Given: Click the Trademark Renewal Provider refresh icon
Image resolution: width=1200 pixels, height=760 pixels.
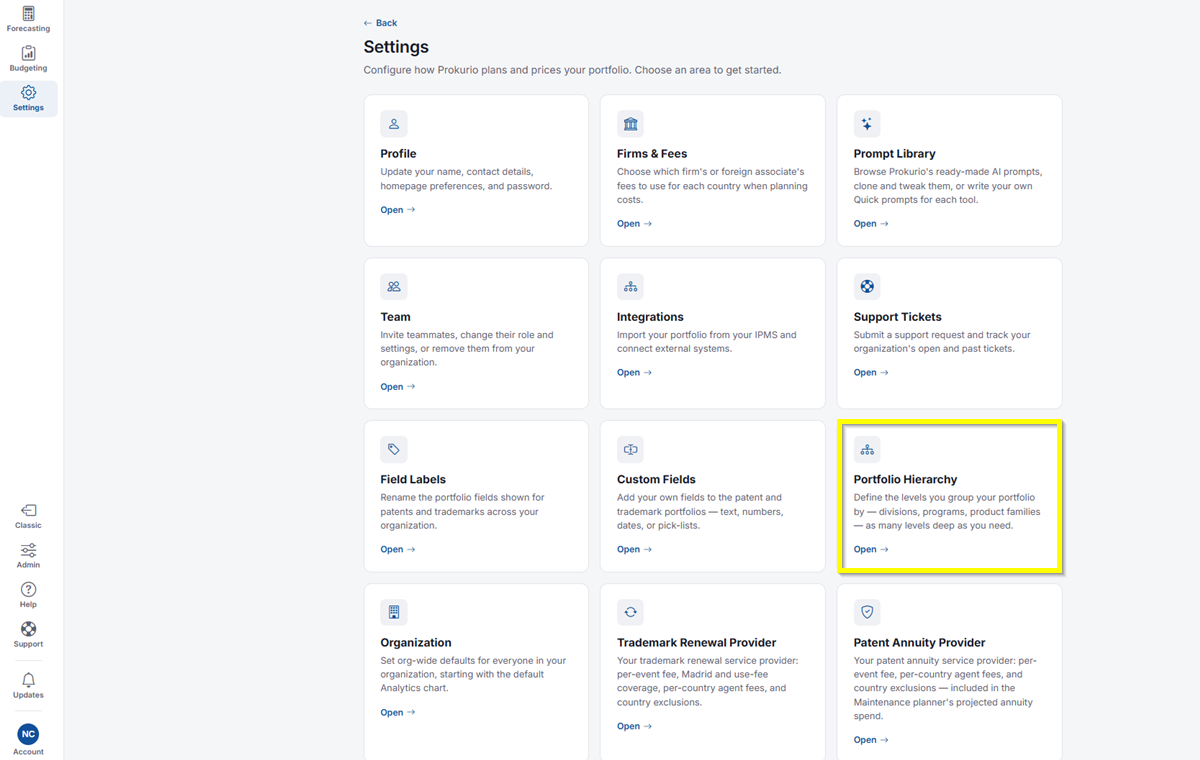Looking at the screenshot, I should coord(630,612).
